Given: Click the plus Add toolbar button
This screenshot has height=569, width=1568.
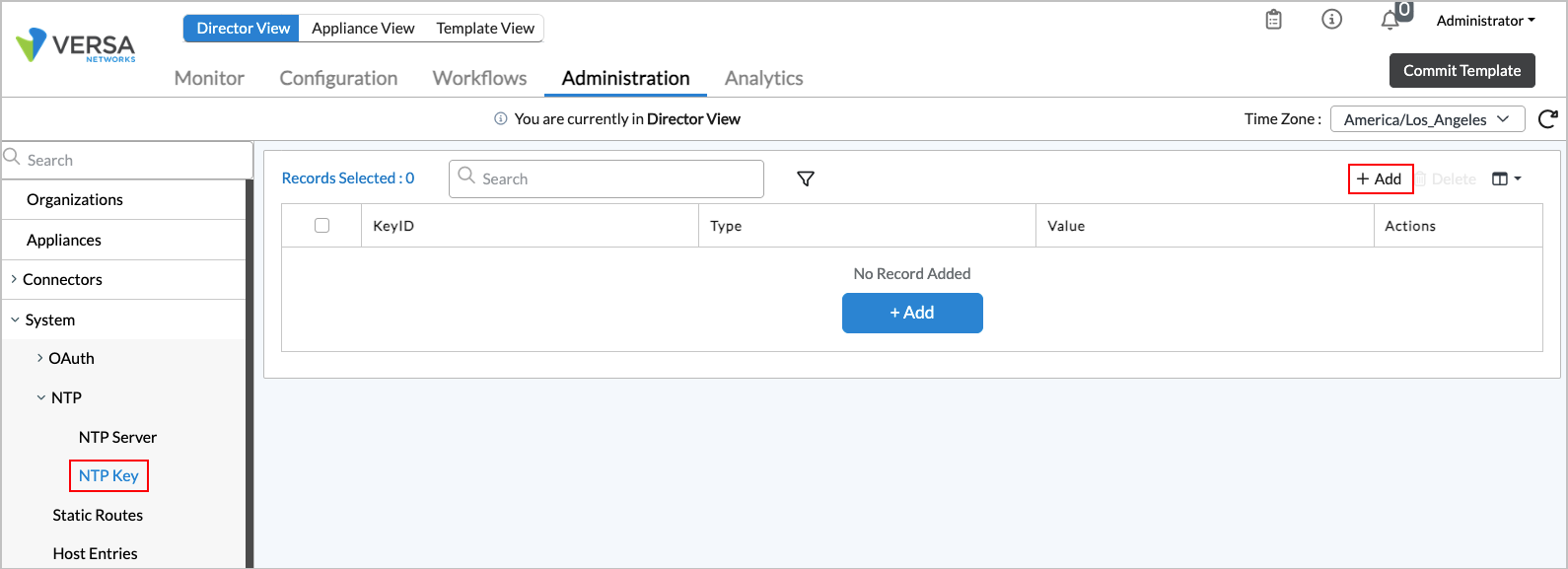Looking at the screenshot, I should point(1380,178).
